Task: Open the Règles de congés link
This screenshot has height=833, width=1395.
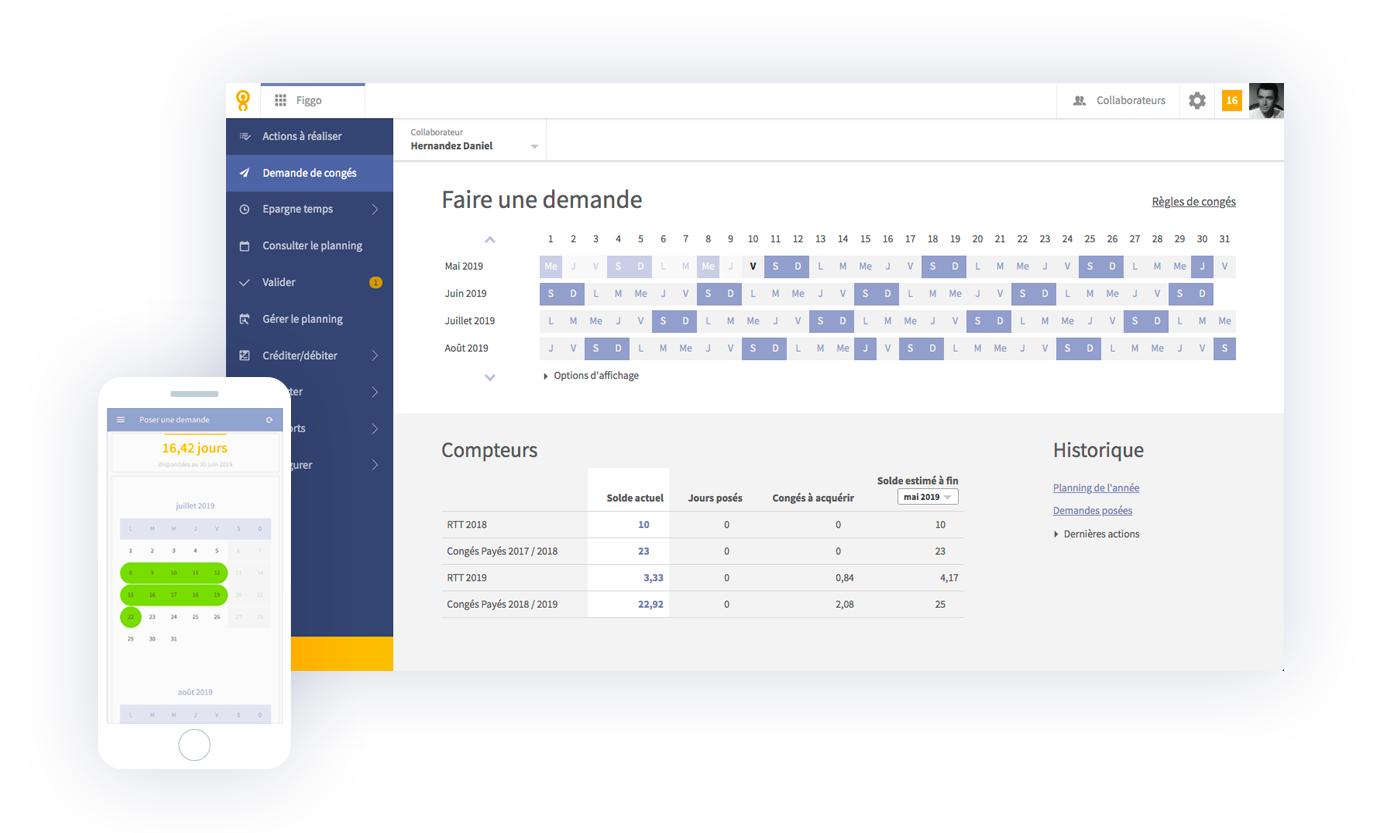Action: [x=1194, y=202]
